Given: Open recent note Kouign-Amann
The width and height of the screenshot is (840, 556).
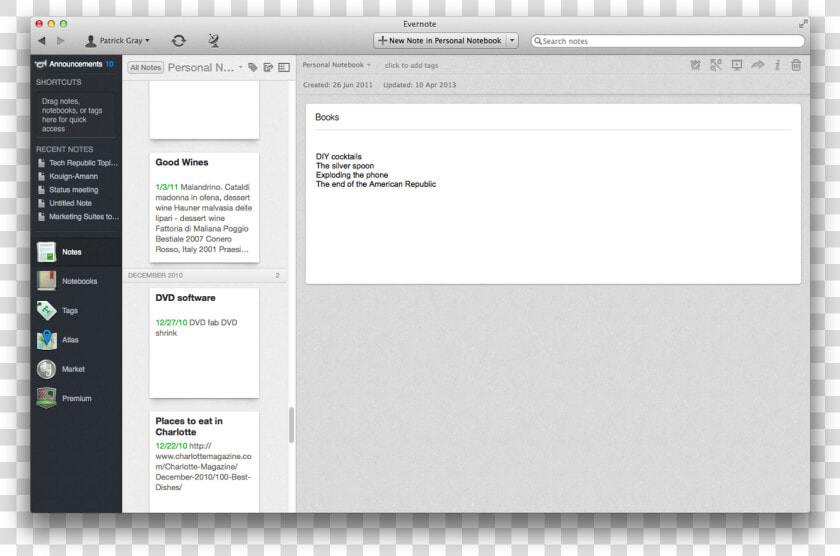Looking at the screenshot, I should [68, 176].
